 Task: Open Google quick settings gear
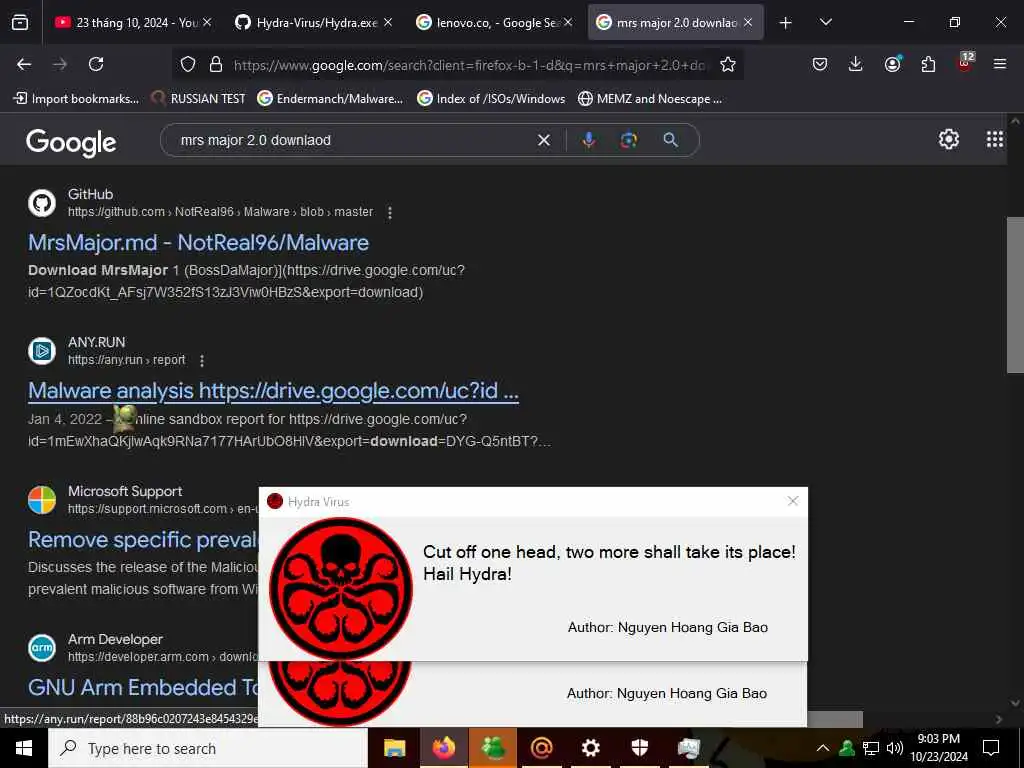click(948, 139)
